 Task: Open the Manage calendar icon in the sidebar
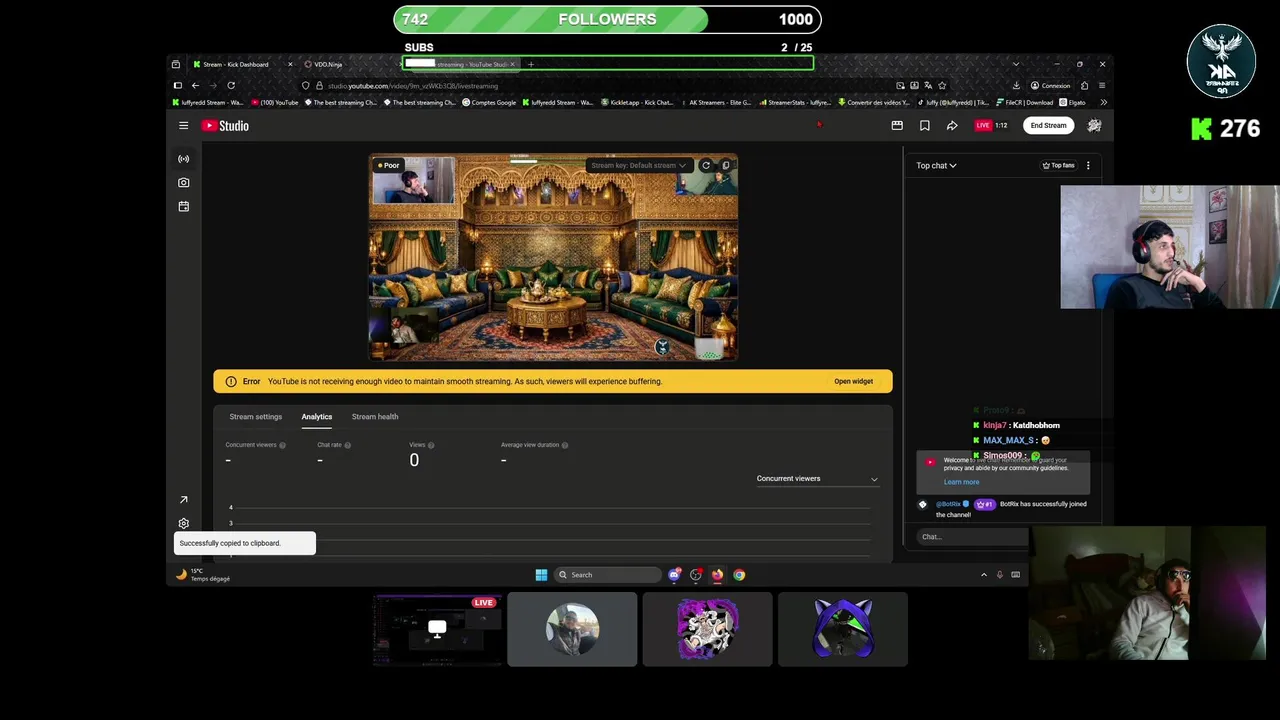pyautogui.click(x=183, y=206)
